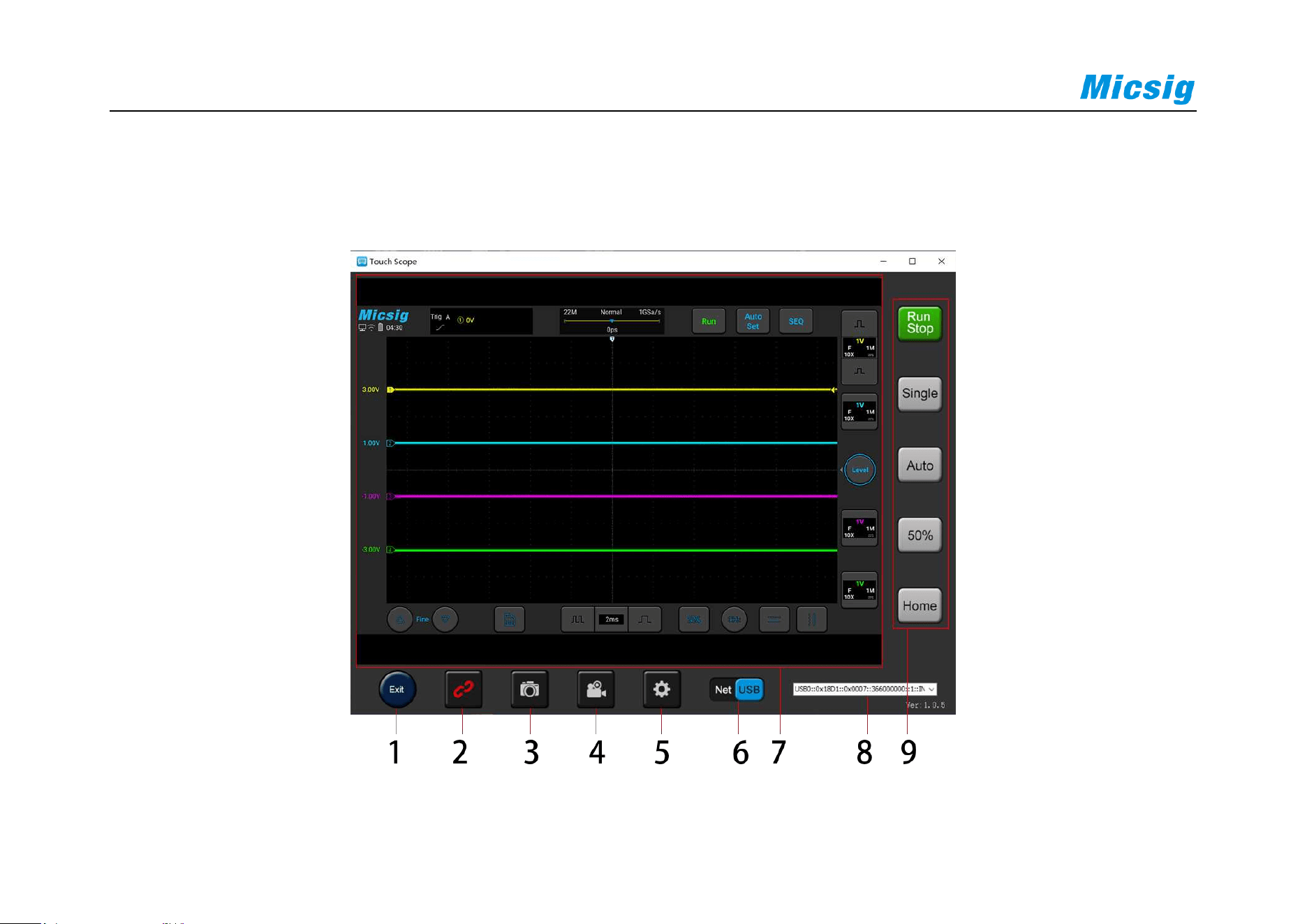Open the 2ms timebase selector
Screen dimensions: 1307x924
[612, 619]
